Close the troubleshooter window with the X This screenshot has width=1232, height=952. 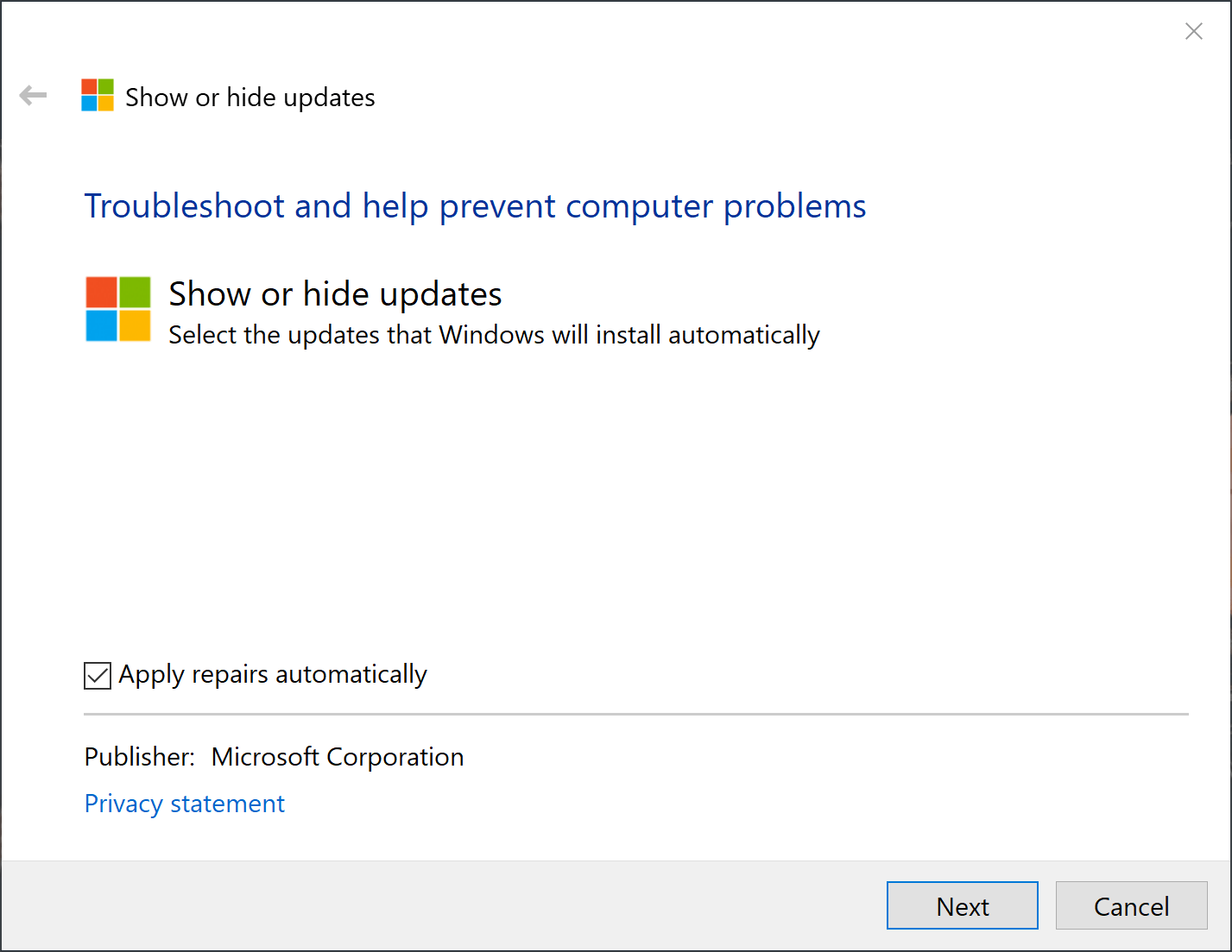pos(1194,31)
